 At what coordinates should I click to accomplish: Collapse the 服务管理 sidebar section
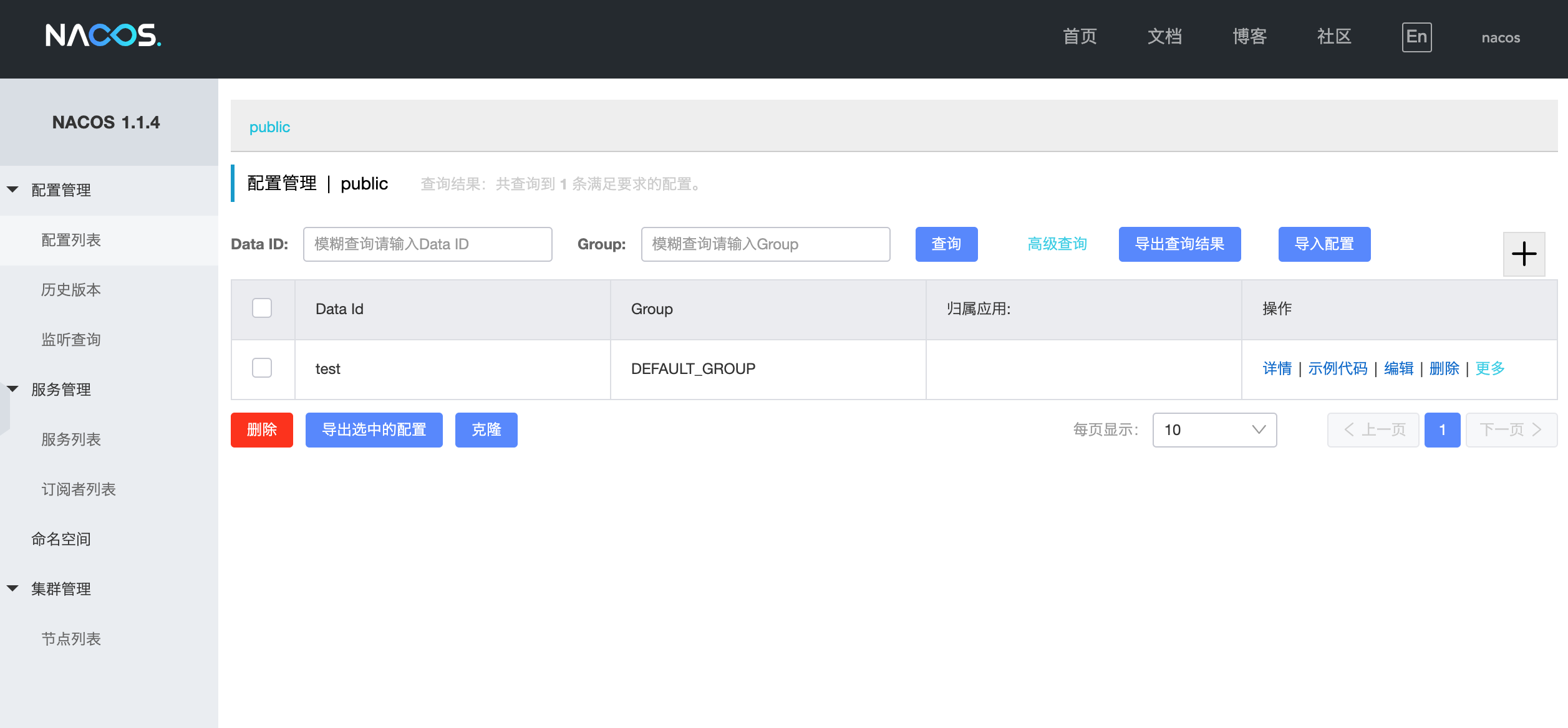[x=13, y=389]
